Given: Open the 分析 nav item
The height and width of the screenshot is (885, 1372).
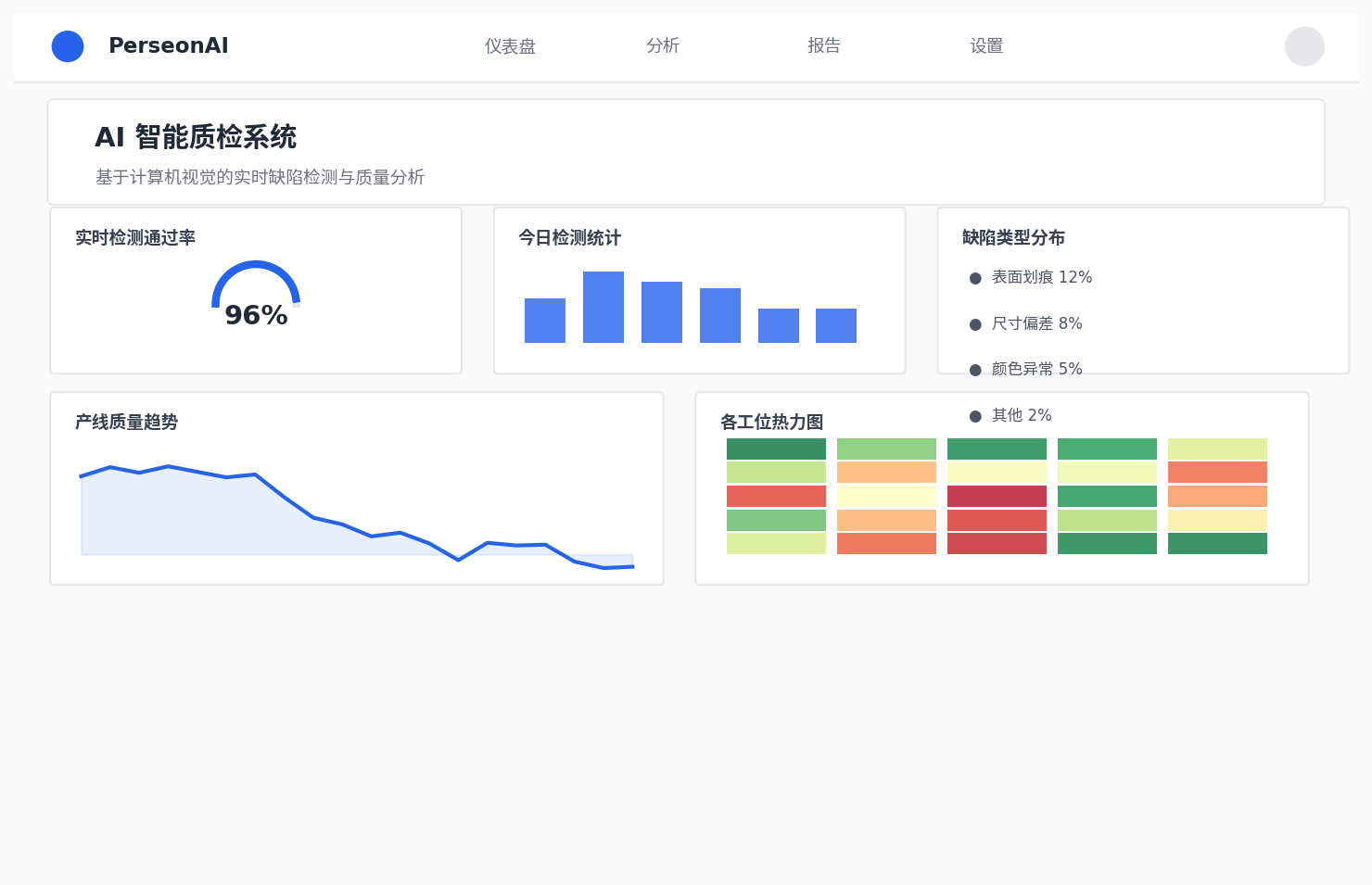Looking at the screenshot, I should 663,45.
